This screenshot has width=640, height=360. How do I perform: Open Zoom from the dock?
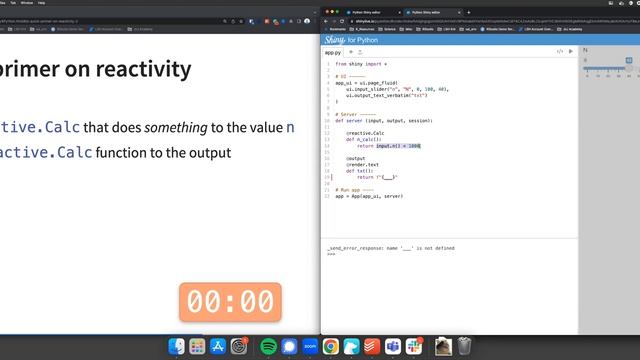click(x=310, y=347)
